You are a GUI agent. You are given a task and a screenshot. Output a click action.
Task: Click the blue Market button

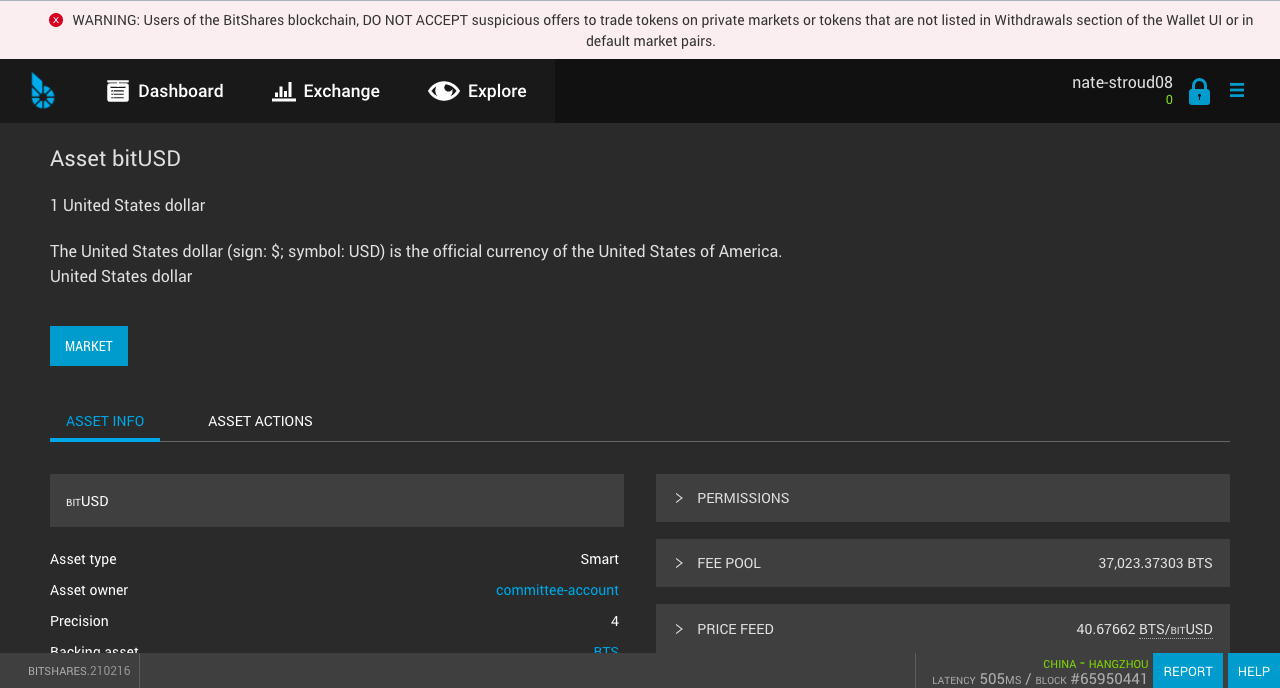pyautogui.click(x=89, y=346)
